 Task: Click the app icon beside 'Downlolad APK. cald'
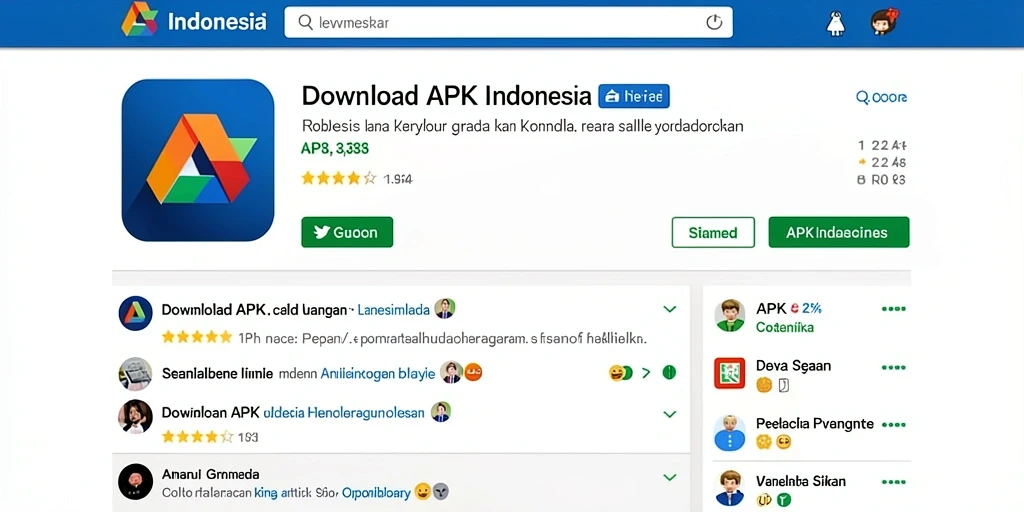pos(136,313)
